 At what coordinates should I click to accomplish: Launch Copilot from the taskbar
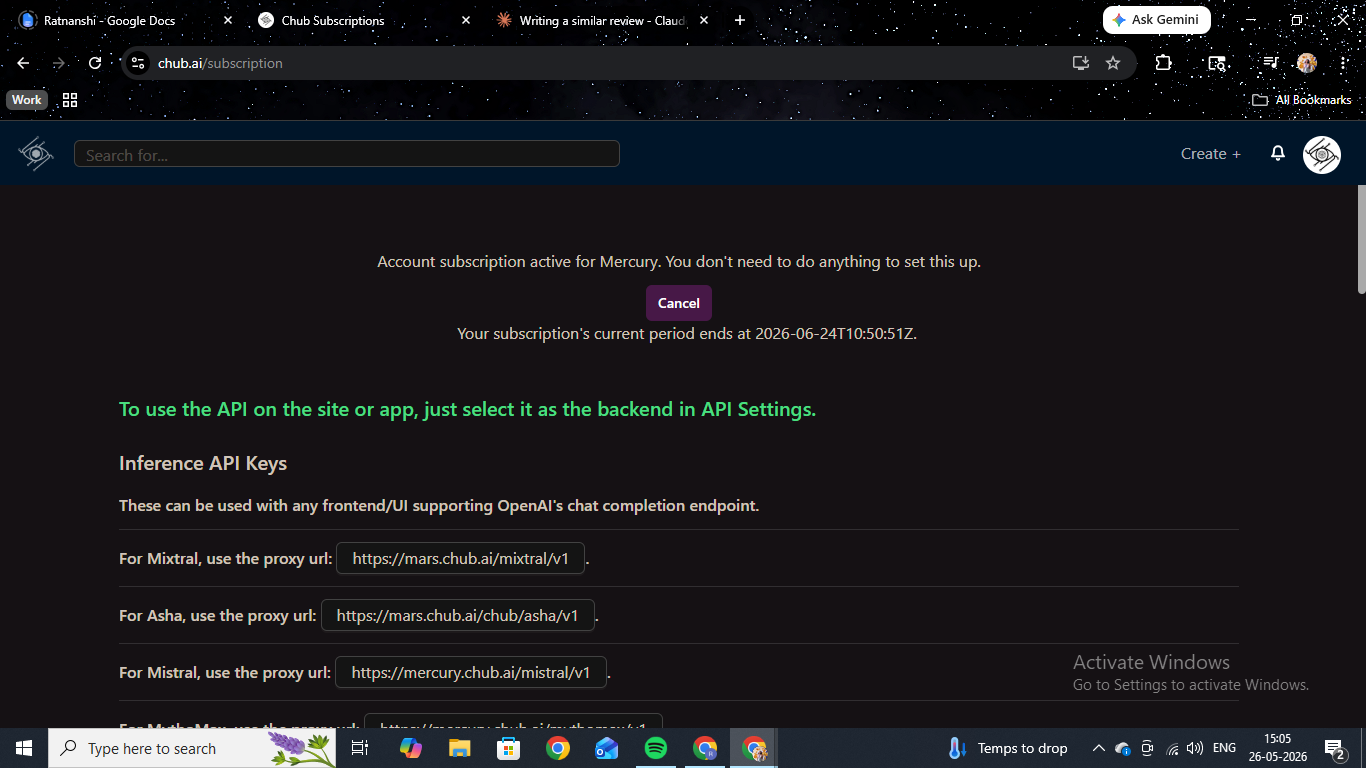[411, 748]
